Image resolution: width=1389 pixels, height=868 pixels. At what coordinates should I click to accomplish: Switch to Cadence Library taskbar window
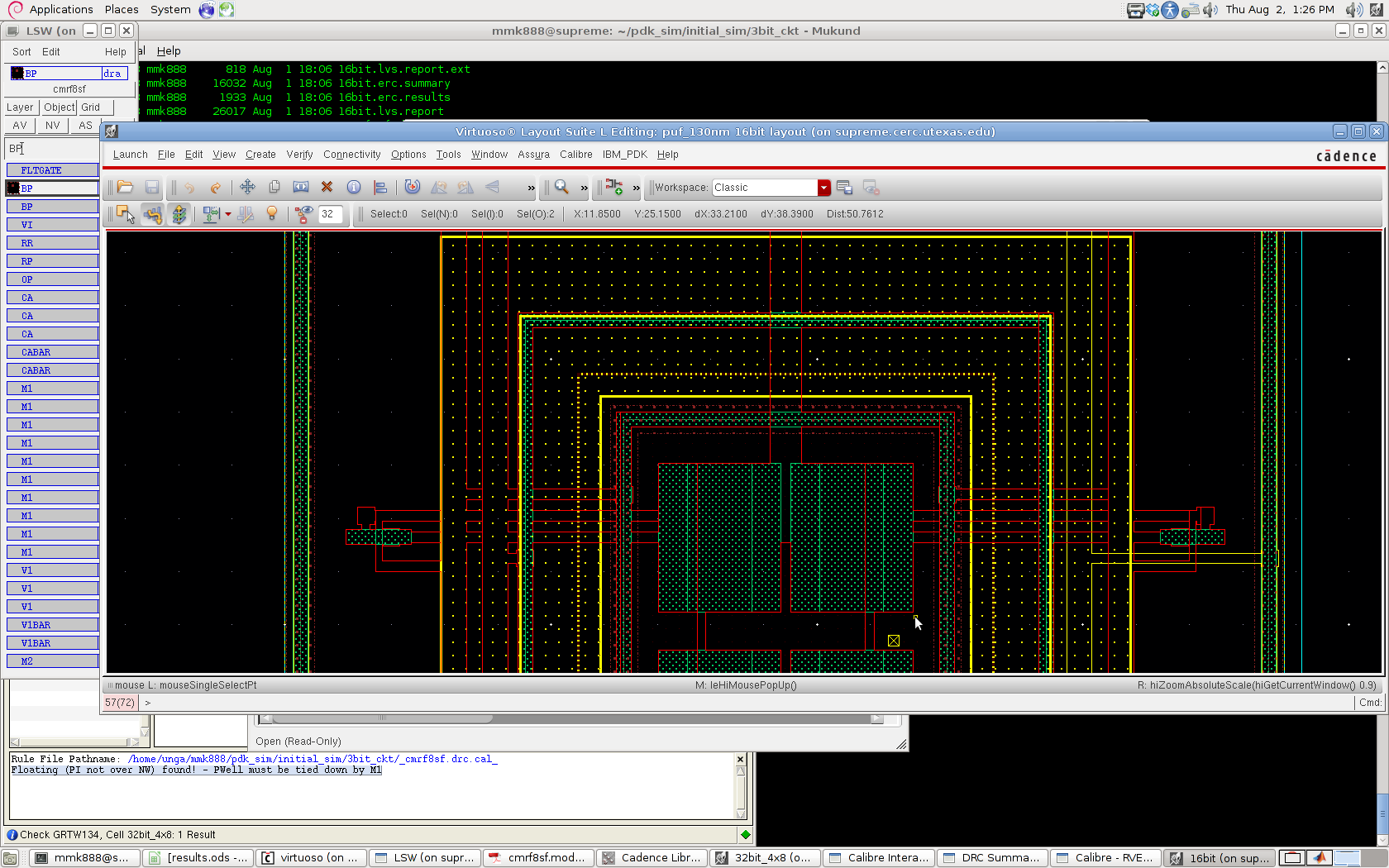(652, 858)
